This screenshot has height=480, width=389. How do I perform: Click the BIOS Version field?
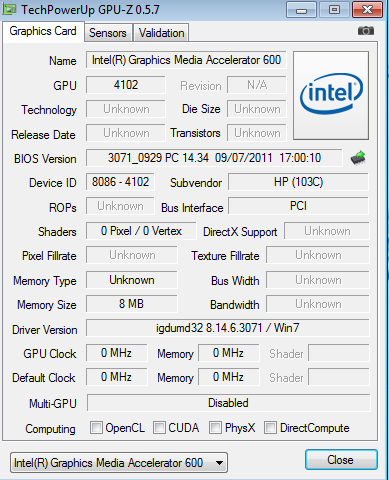pyautogui.click(x=214, y=158)
